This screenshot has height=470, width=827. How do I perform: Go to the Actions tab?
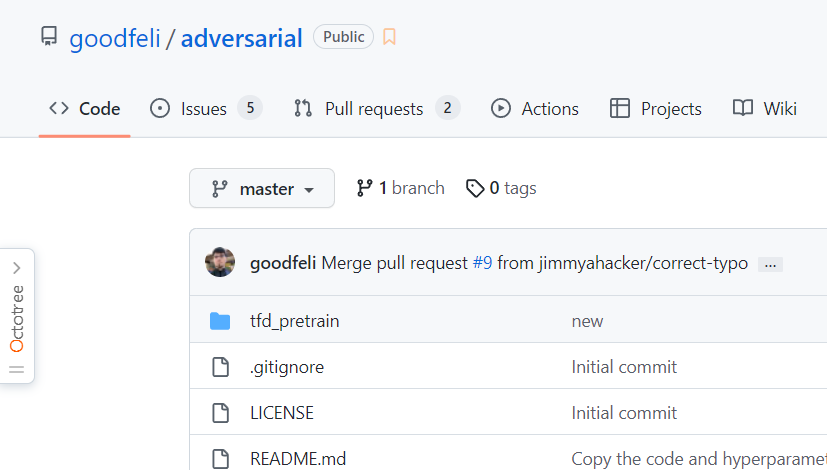[535, 109]
